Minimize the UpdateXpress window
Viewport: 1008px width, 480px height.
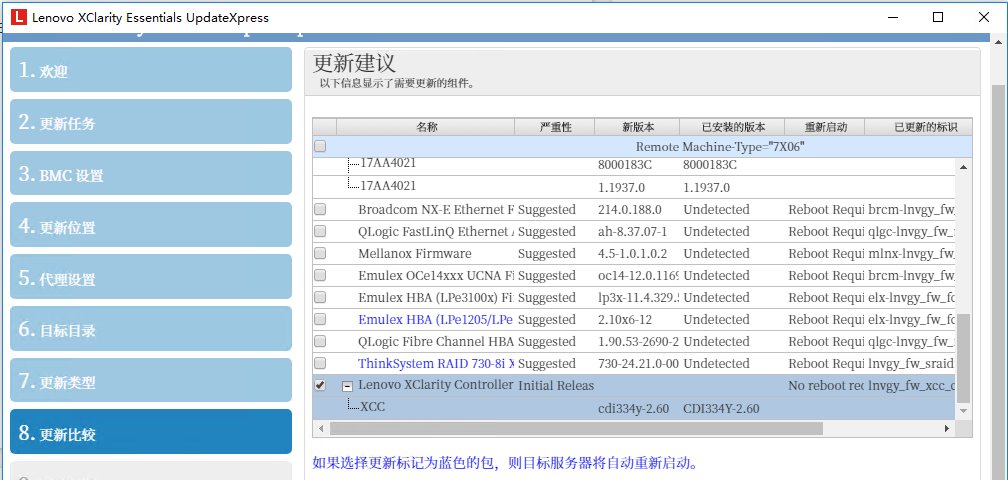click(x=890, y=17)
